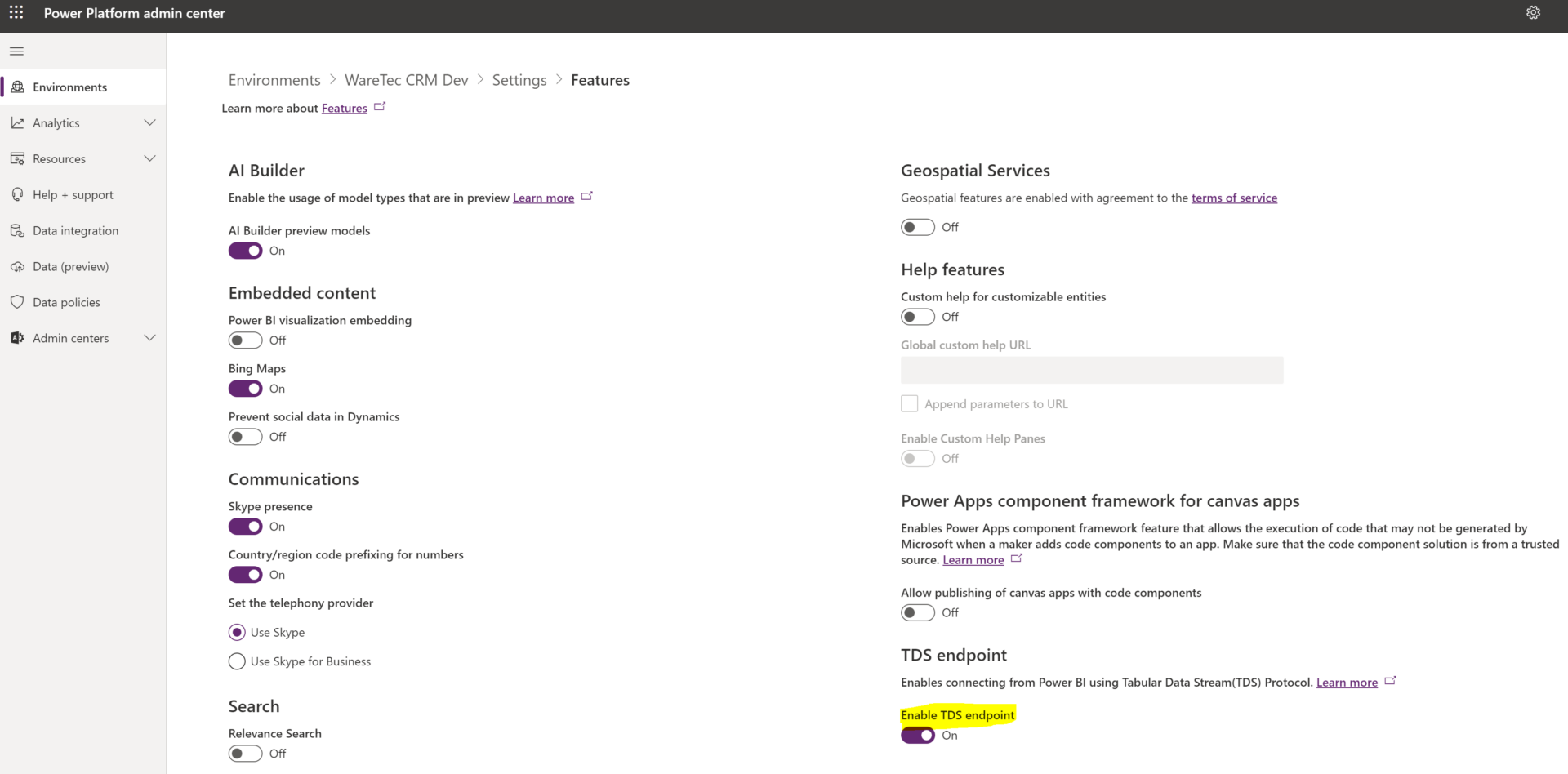The width and height of the screenshot is (1568, 774).
Task: Enable Custom help for customizable entities
Action: pos(918,317)
